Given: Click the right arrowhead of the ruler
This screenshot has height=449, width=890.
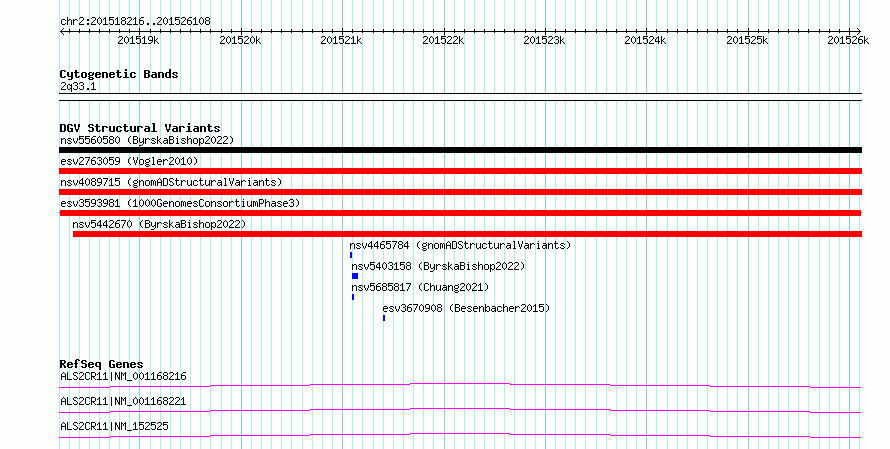Looking at the screenshot, I should tap(859, 31).
